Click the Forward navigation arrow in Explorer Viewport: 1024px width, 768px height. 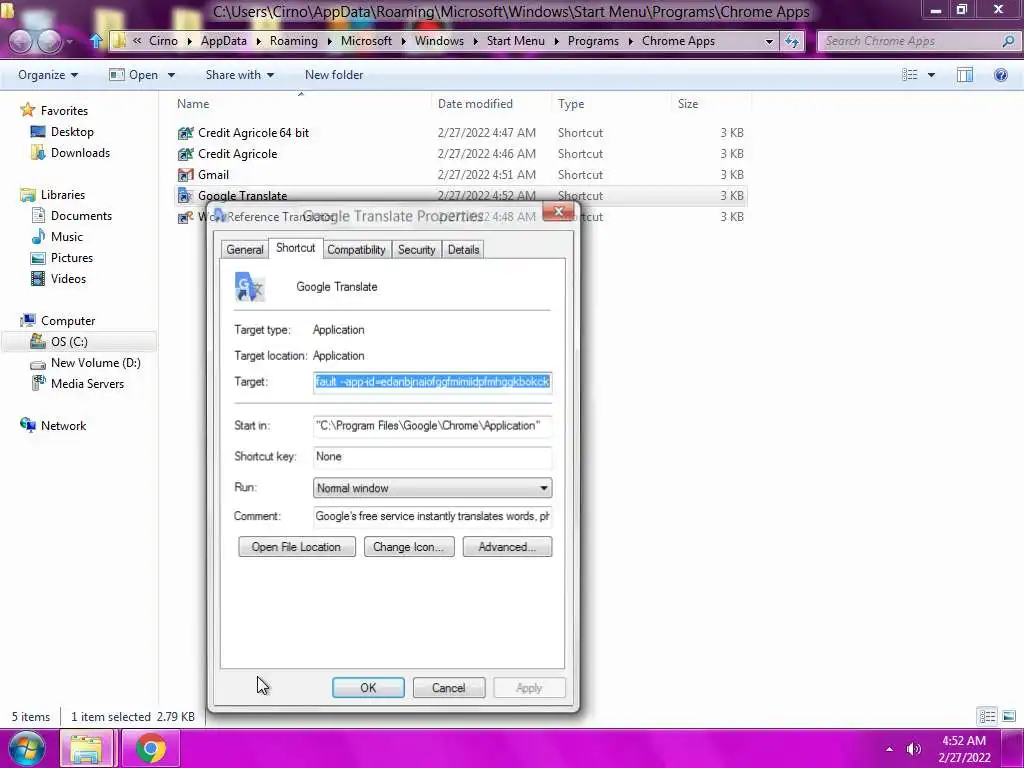[50, 41]
